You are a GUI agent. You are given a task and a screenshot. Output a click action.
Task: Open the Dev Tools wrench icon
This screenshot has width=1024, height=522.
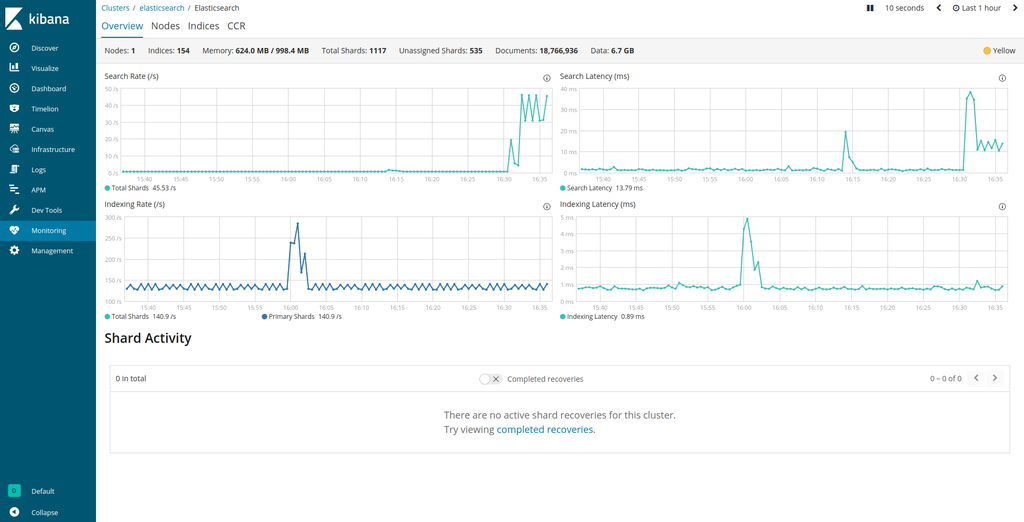pos(14,210)
